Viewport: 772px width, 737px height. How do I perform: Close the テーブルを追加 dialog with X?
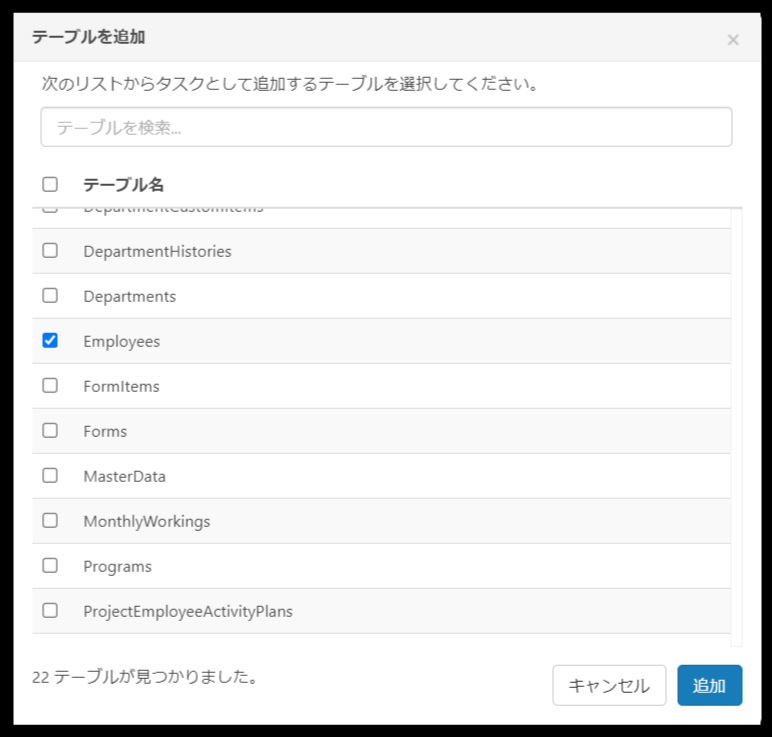click(733, 40)
